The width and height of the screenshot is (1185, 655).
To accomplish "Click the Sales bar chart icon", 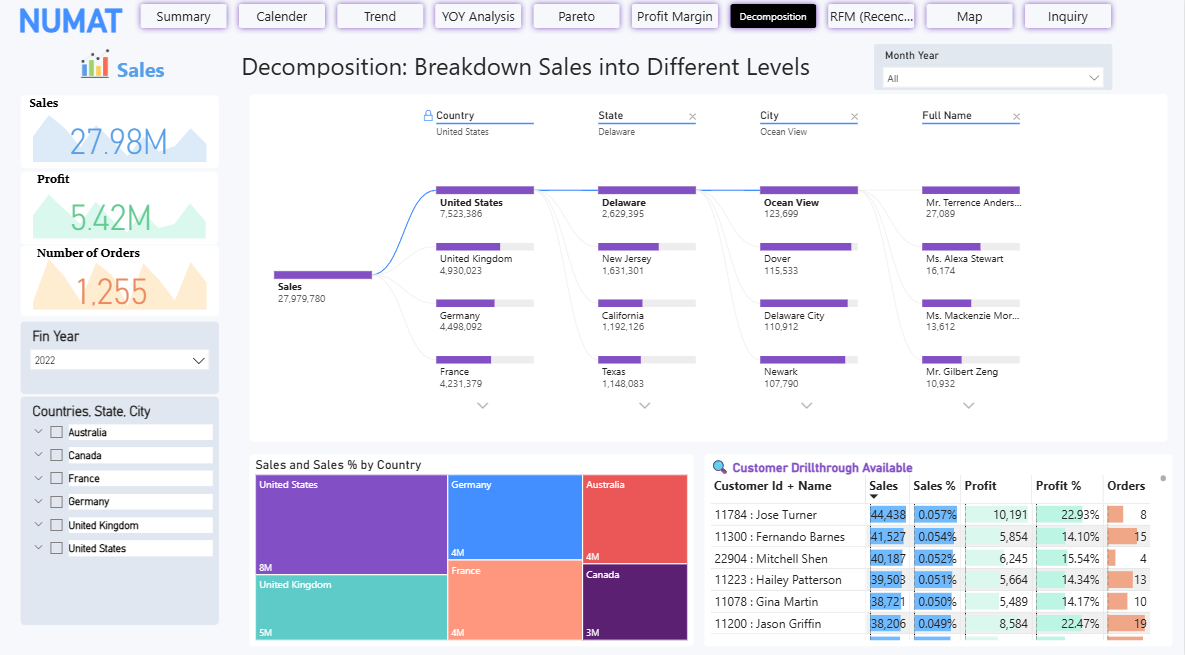I will tap(95, 64).
